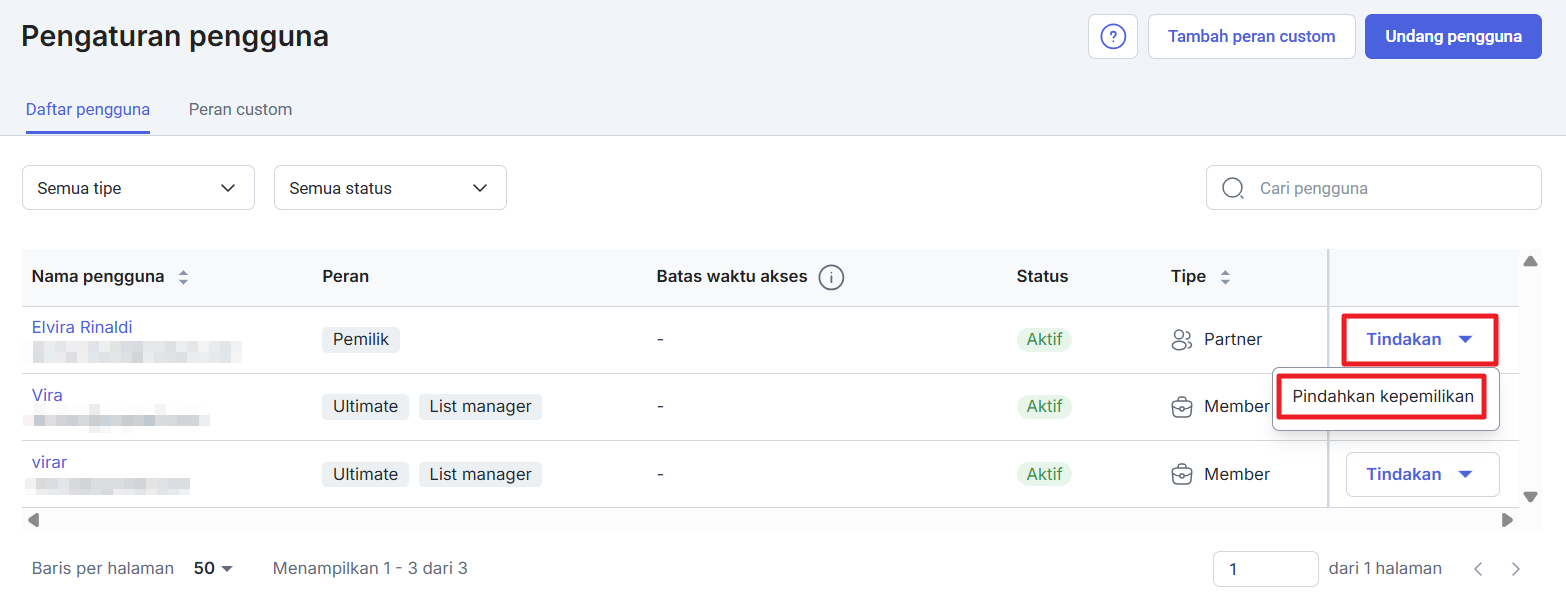1566x616 pixels.
Task: Focus the page number input field
Action: click(x=1265, y=569)
